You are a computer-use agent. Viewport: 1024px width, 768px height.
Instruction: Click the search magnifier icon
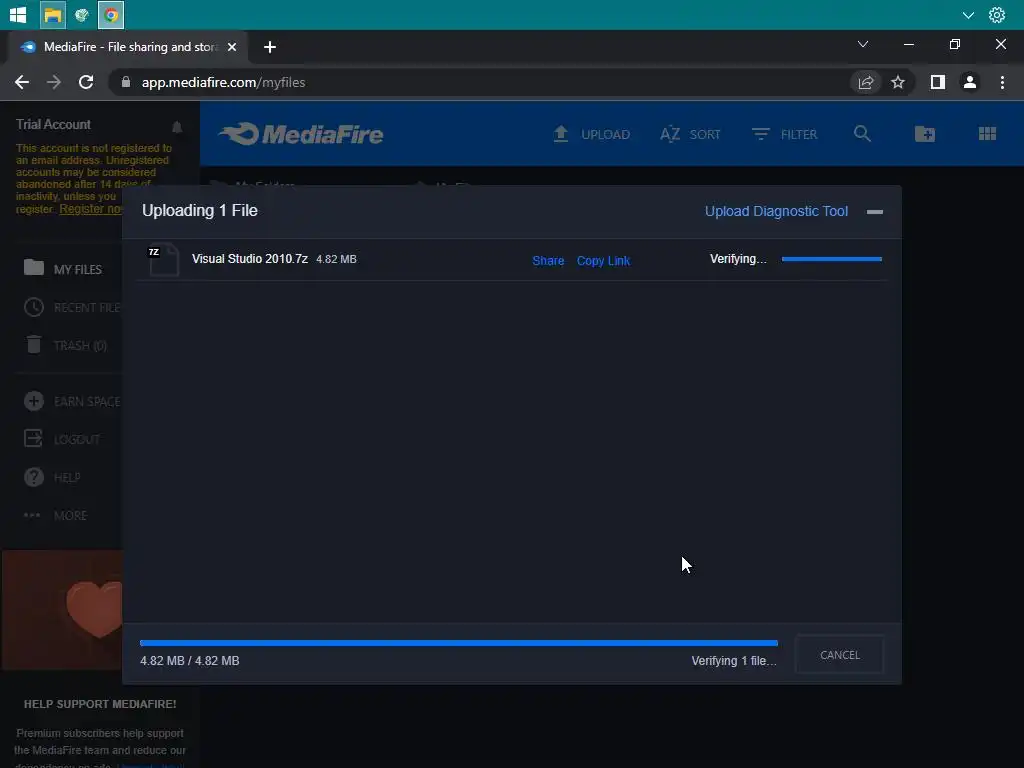coord(862,133)
